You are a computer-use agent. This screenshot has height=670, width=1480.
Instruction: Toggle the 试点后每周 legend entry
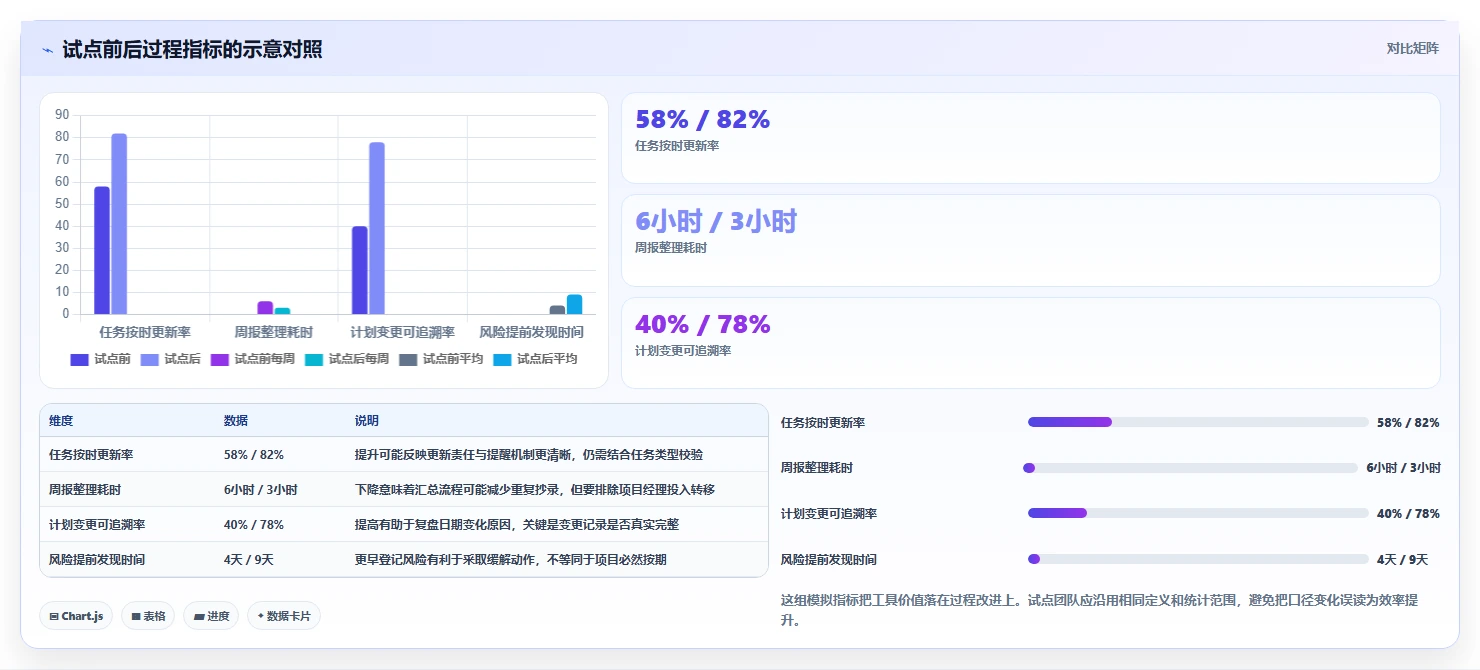(x=346, y=359)
